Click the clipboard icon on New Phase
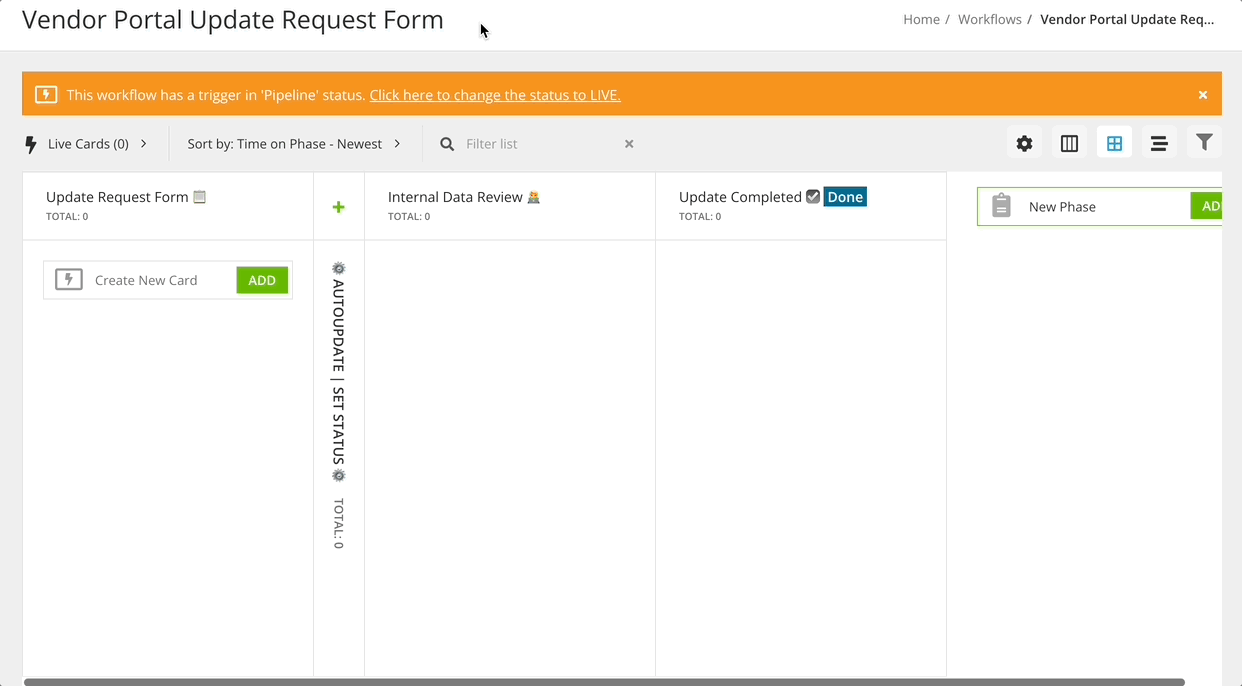 pyautogui.click(x=1001, y=206)
